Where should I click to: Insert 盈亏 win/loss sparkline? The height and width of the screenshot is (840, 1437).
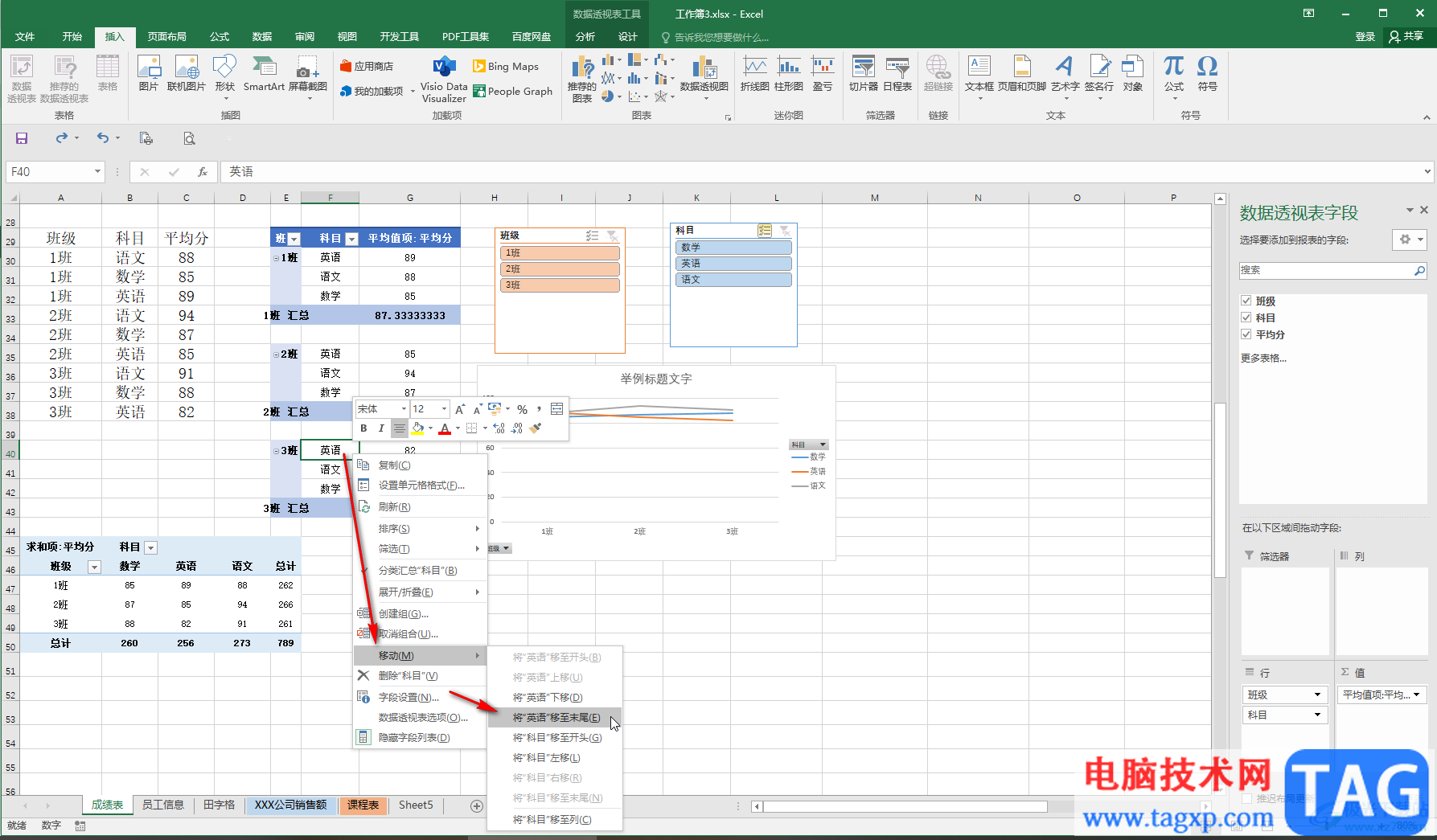coord(822,73)
